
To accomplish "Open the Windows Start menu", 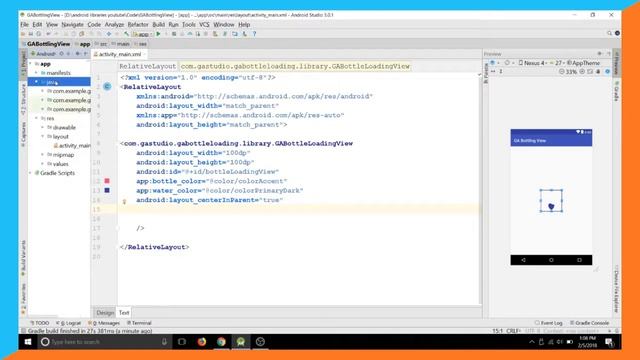I will point(28,342).
